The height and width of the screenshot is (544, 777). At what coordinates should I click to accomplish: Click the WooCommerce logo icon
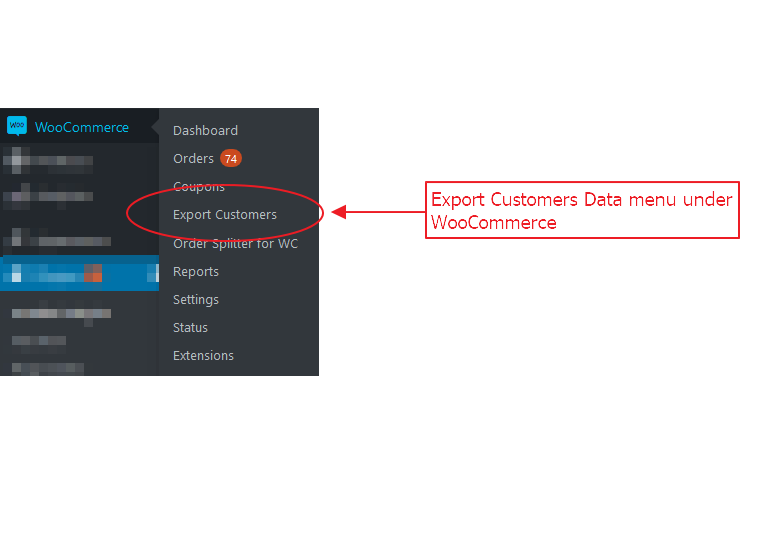(17, 126)
